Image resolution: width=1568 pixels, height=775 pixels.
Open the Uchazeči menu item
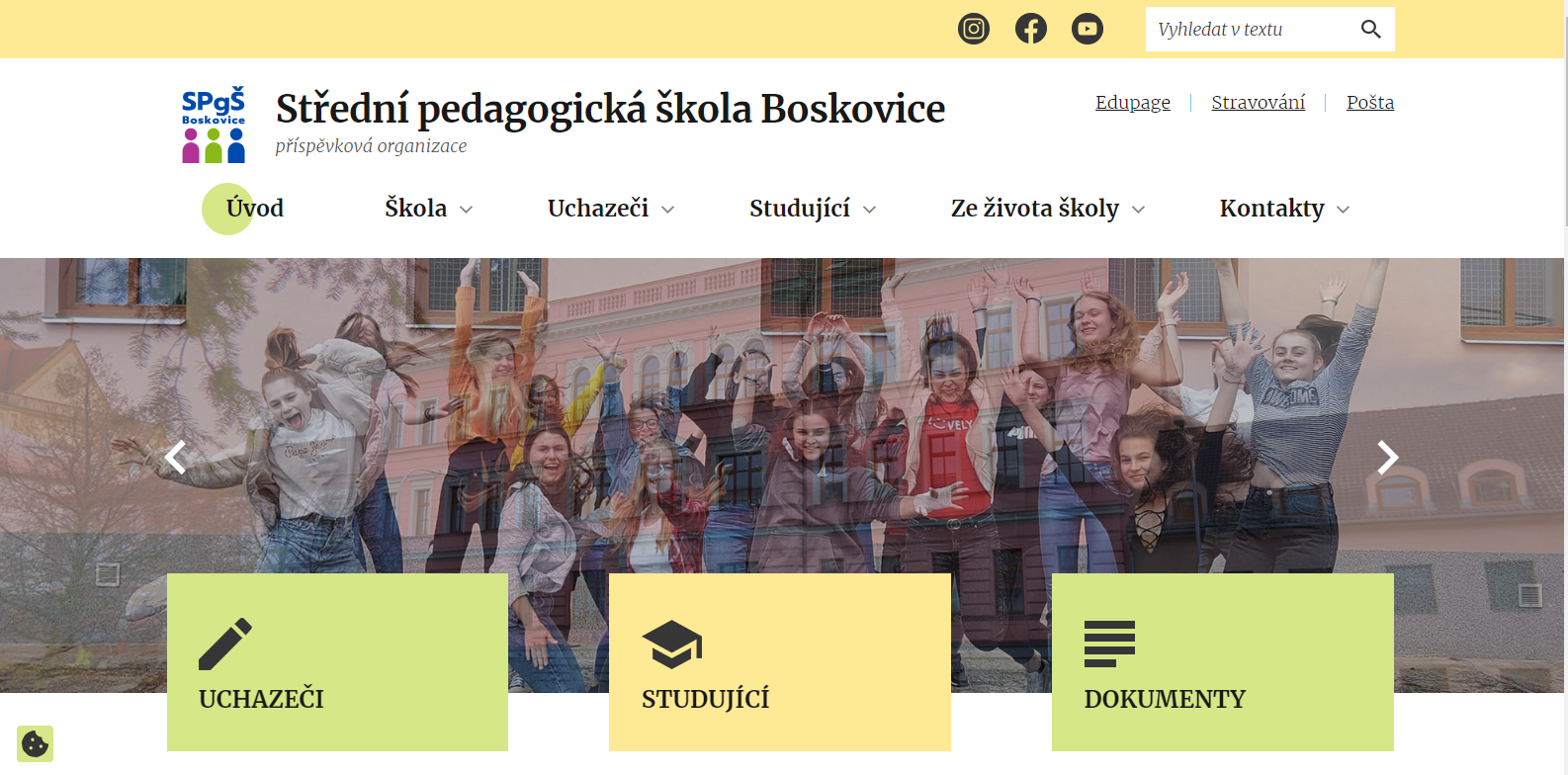(598, 209)
